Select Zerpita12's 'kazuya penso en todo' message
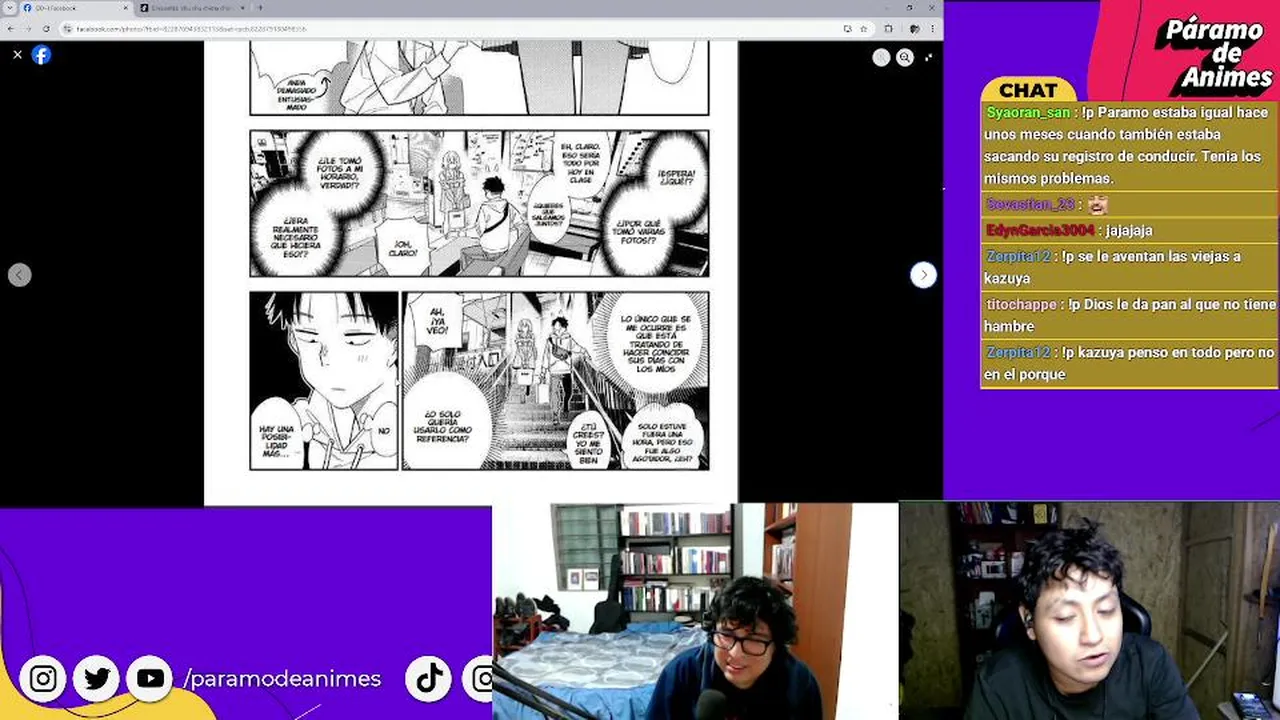 pyautogui.click(x=1129, y=363)
